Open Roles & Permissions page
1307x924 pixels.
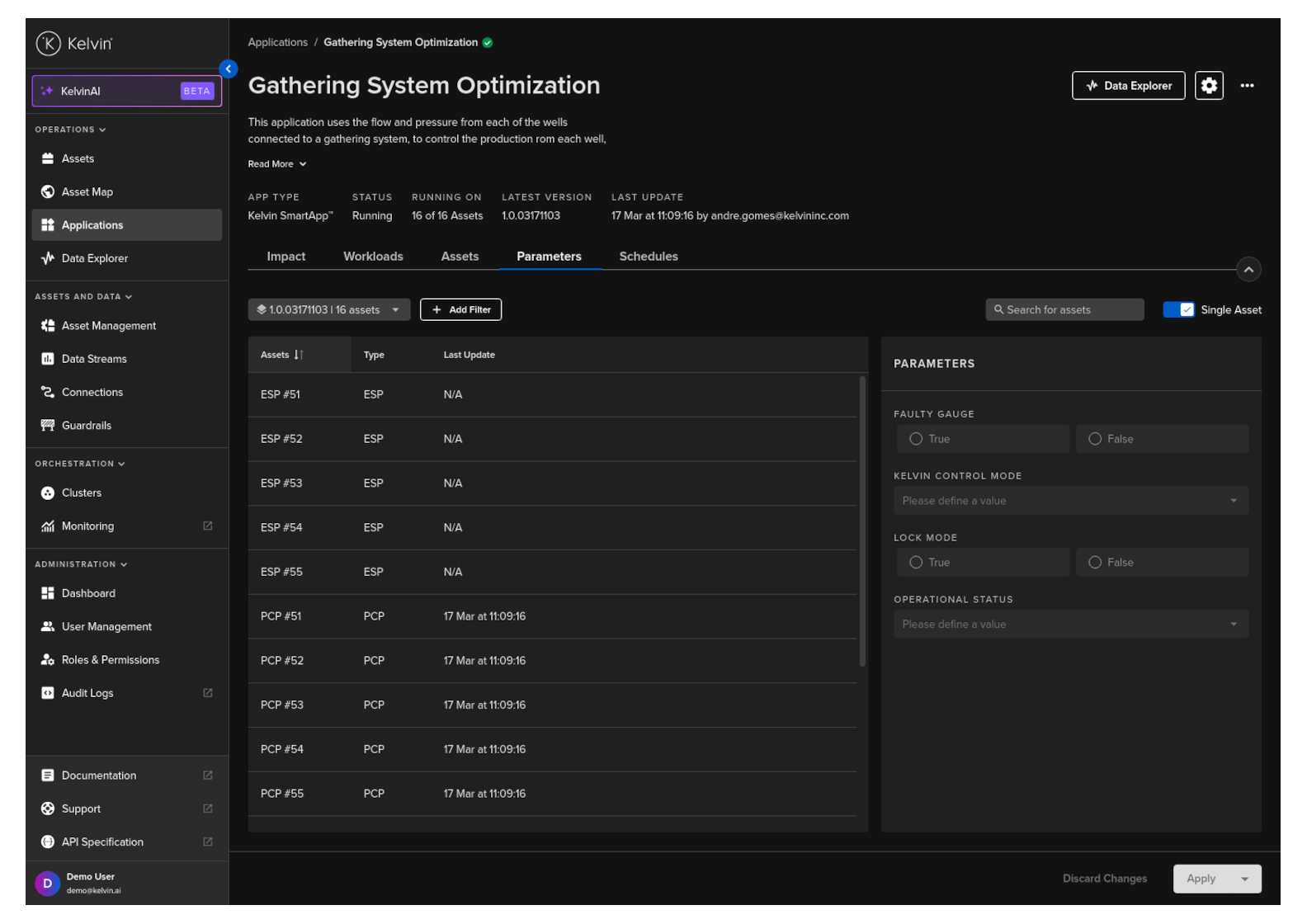tap(110, 660)
